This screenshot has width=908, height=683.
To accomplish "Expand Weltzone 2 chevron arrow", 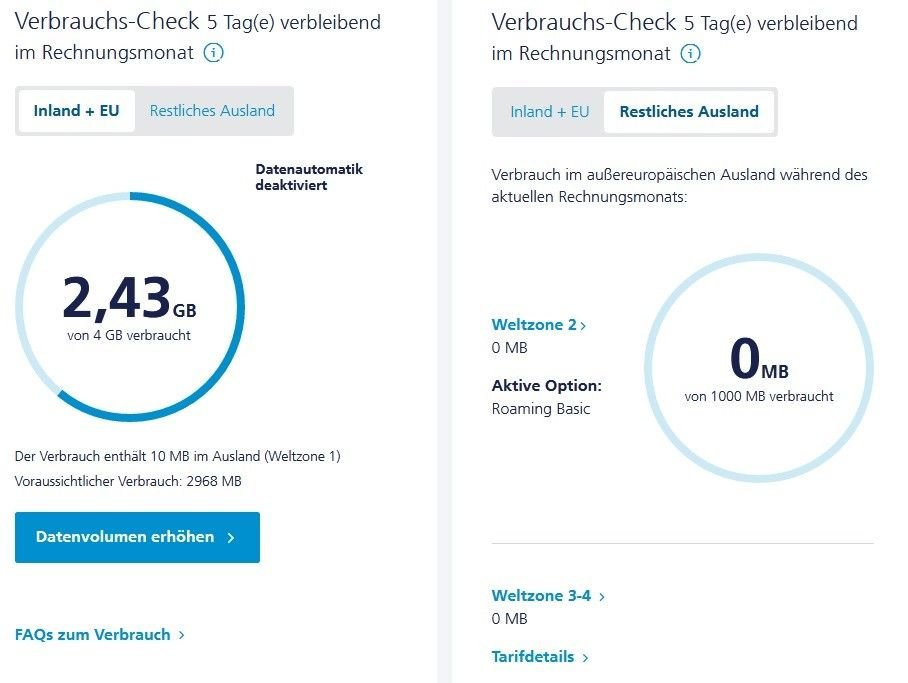I will (x=583, y=326).
